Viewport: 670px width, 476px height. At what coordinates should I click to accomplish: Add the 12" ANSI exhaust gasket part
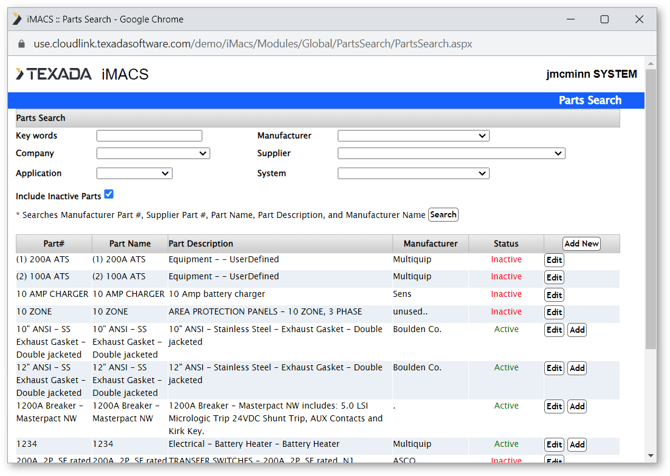tap(577, 368)
